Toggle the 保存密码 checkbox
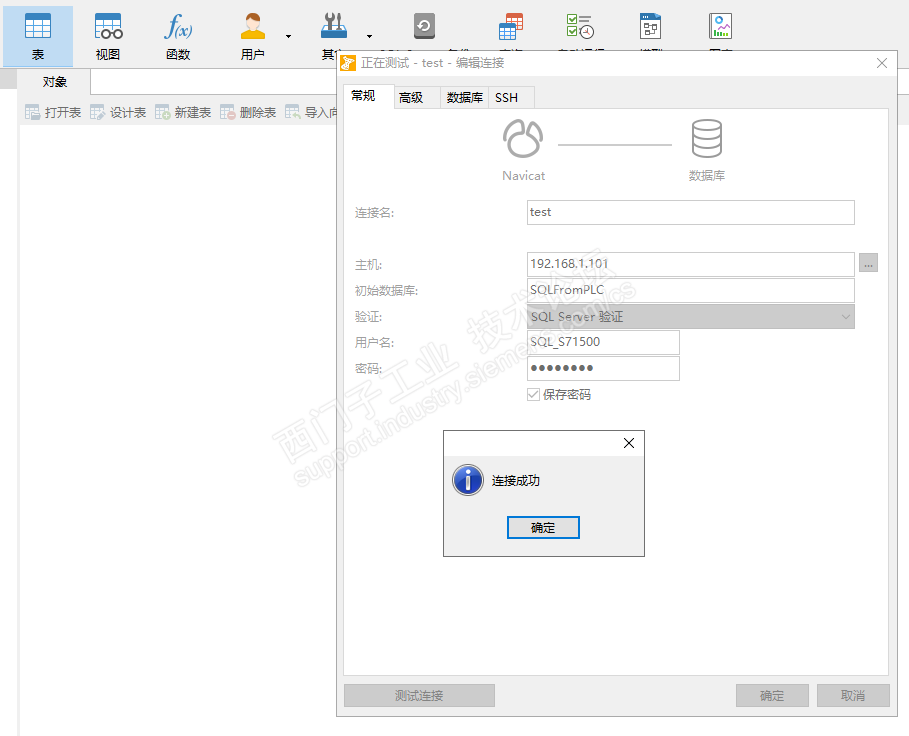Viewport: 909px width, 736px height. 533,395
